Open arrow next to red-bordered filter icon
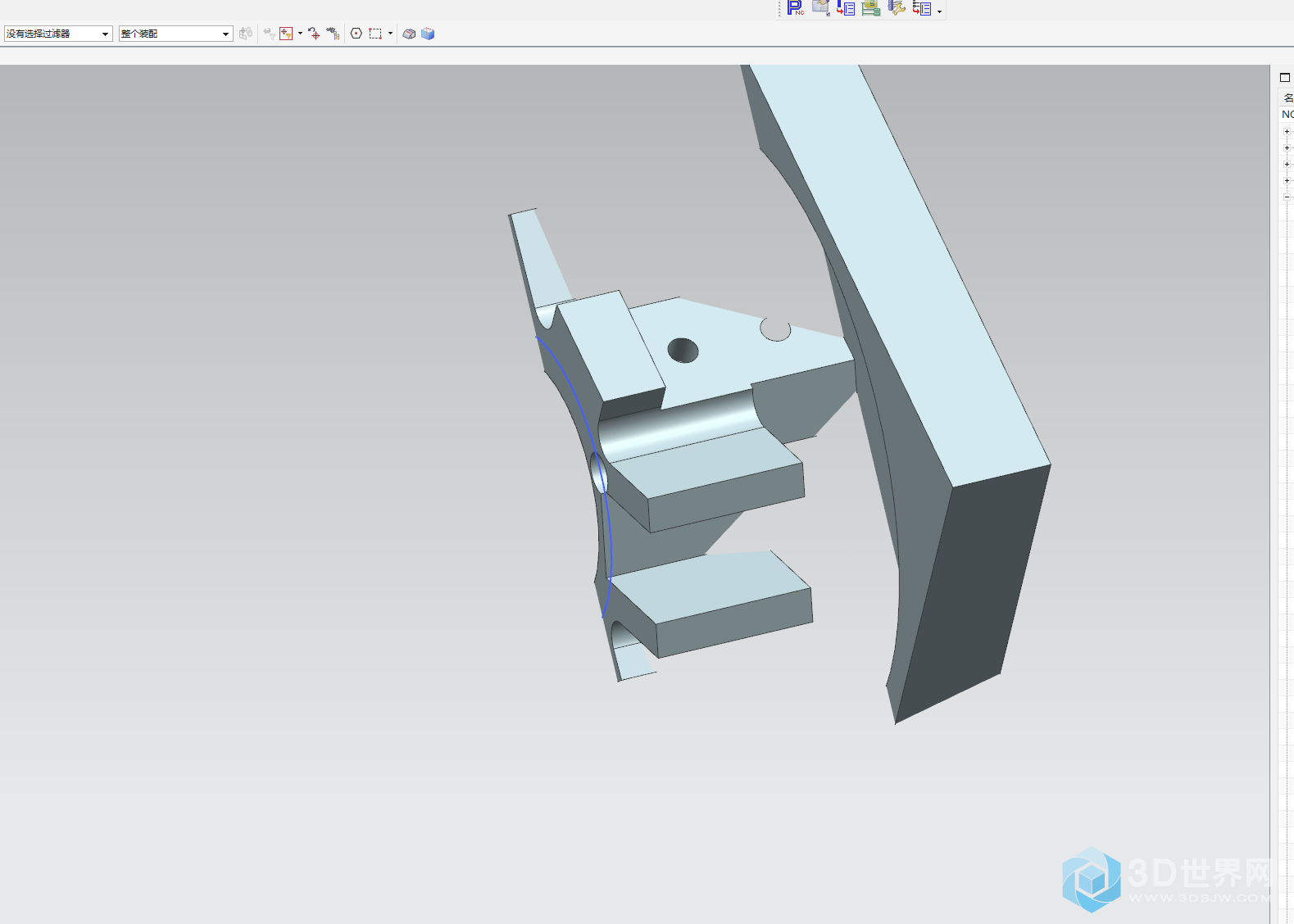Image resolution: width=1294 pixels, height=924 pixels. [300, 34]
